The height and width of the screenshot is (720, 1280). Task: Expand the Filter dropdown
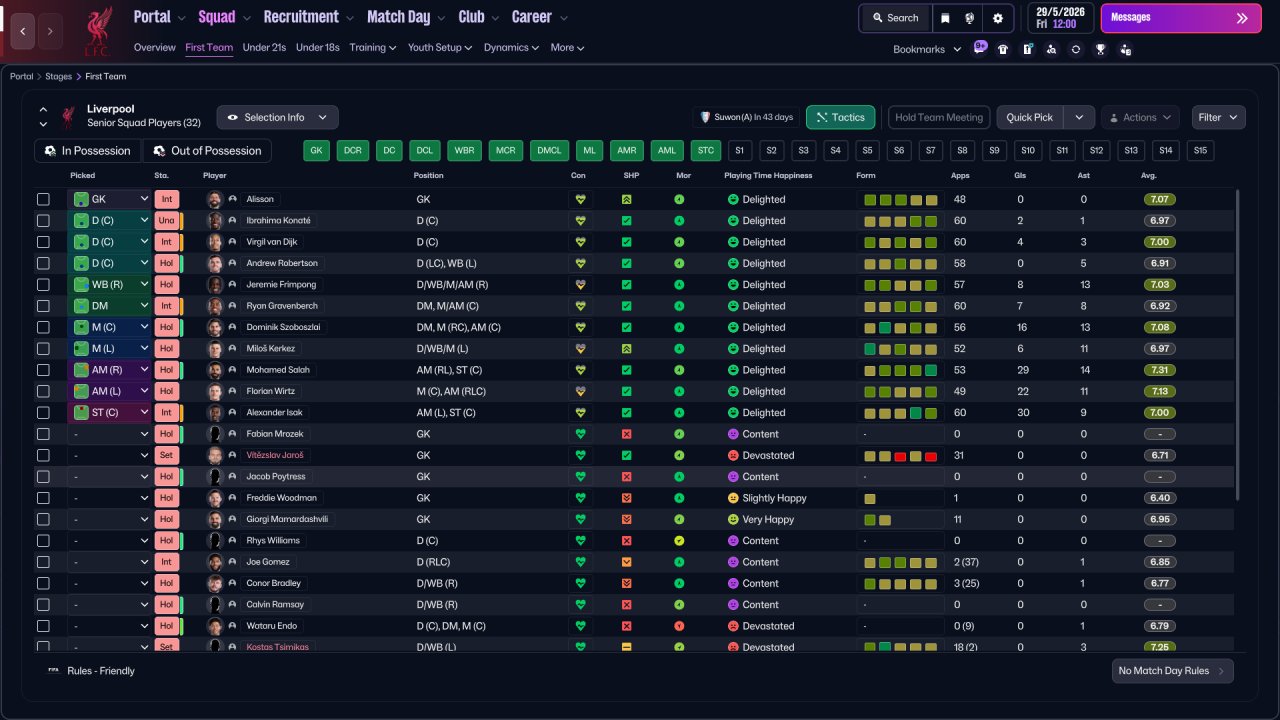[1218, 117]
